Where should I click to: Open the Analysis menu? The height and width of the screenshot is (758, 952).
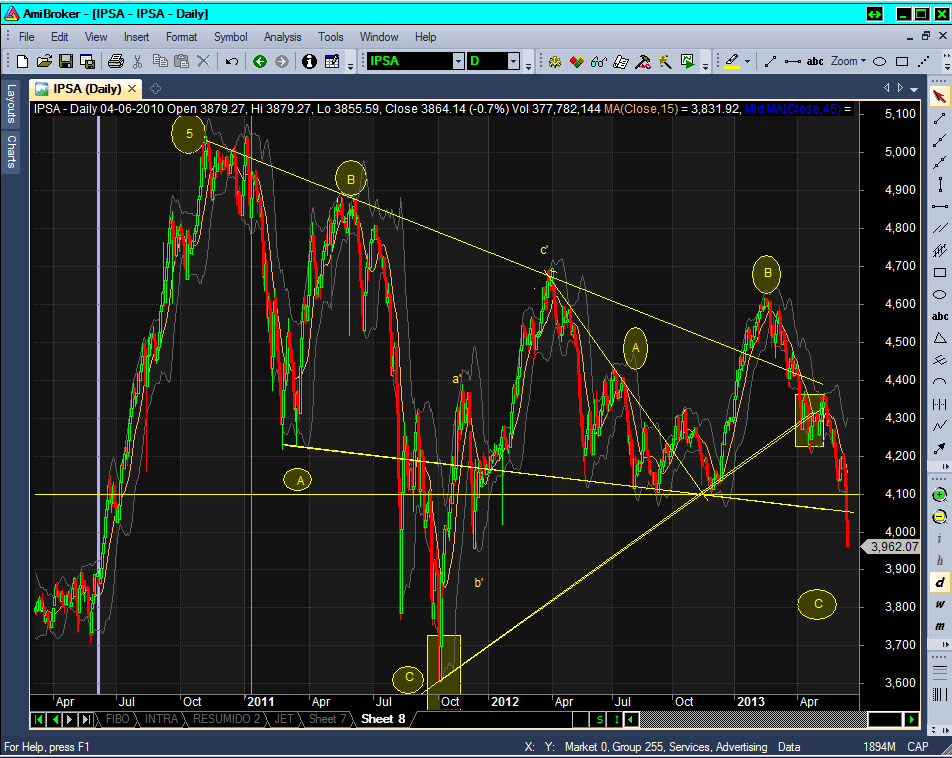[x=282, y=37]
